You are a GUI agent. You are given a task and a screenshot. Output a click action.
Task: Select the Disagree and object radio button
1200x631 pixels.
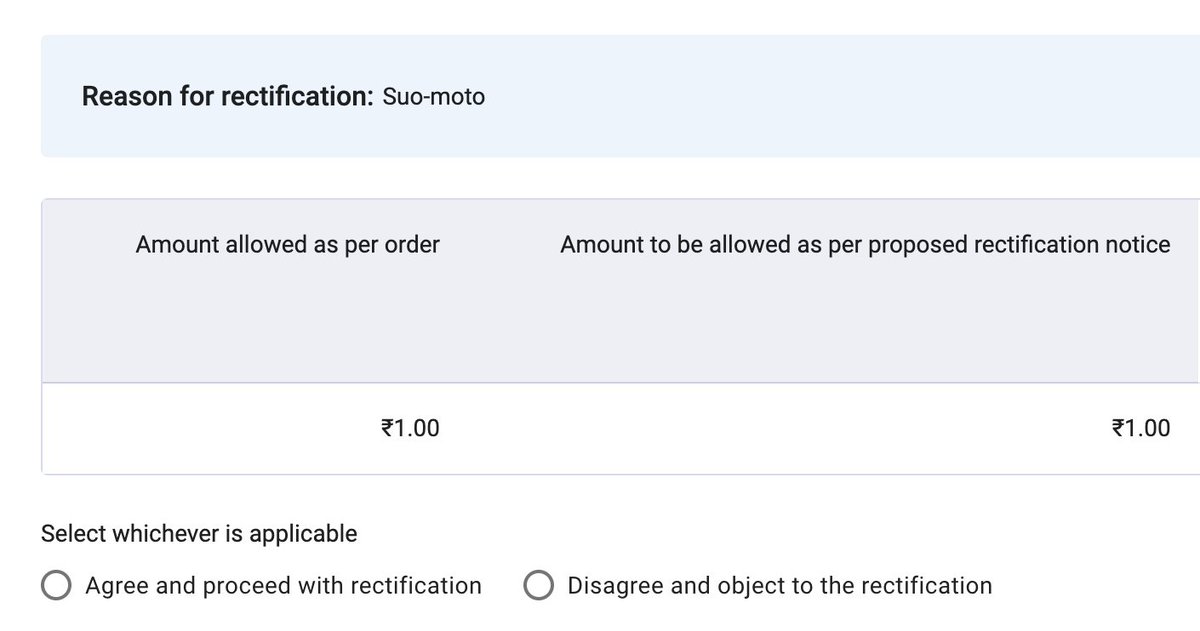click(x=539, y=586)
